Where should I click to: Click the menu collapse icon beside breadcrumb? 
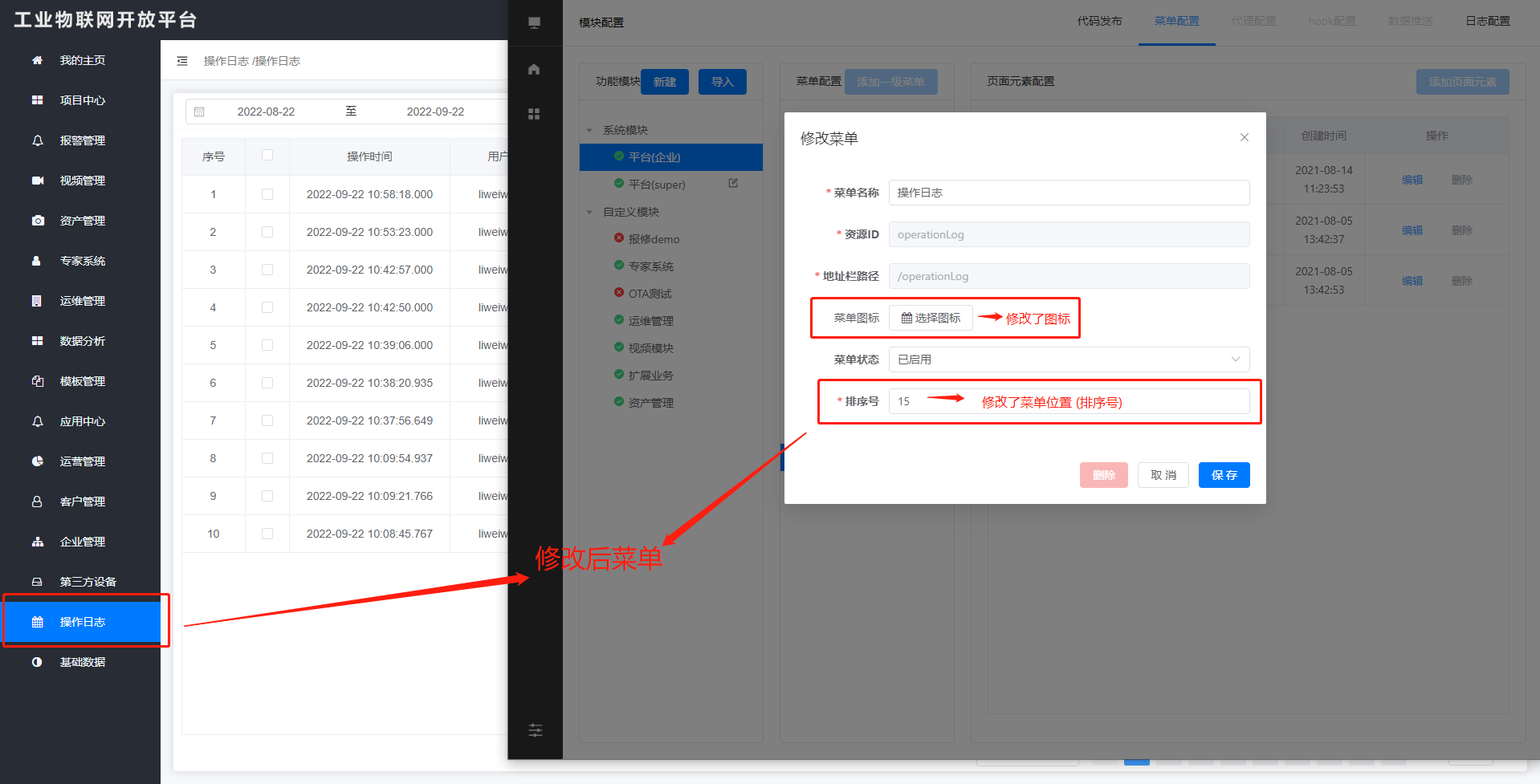click(182, 61)
